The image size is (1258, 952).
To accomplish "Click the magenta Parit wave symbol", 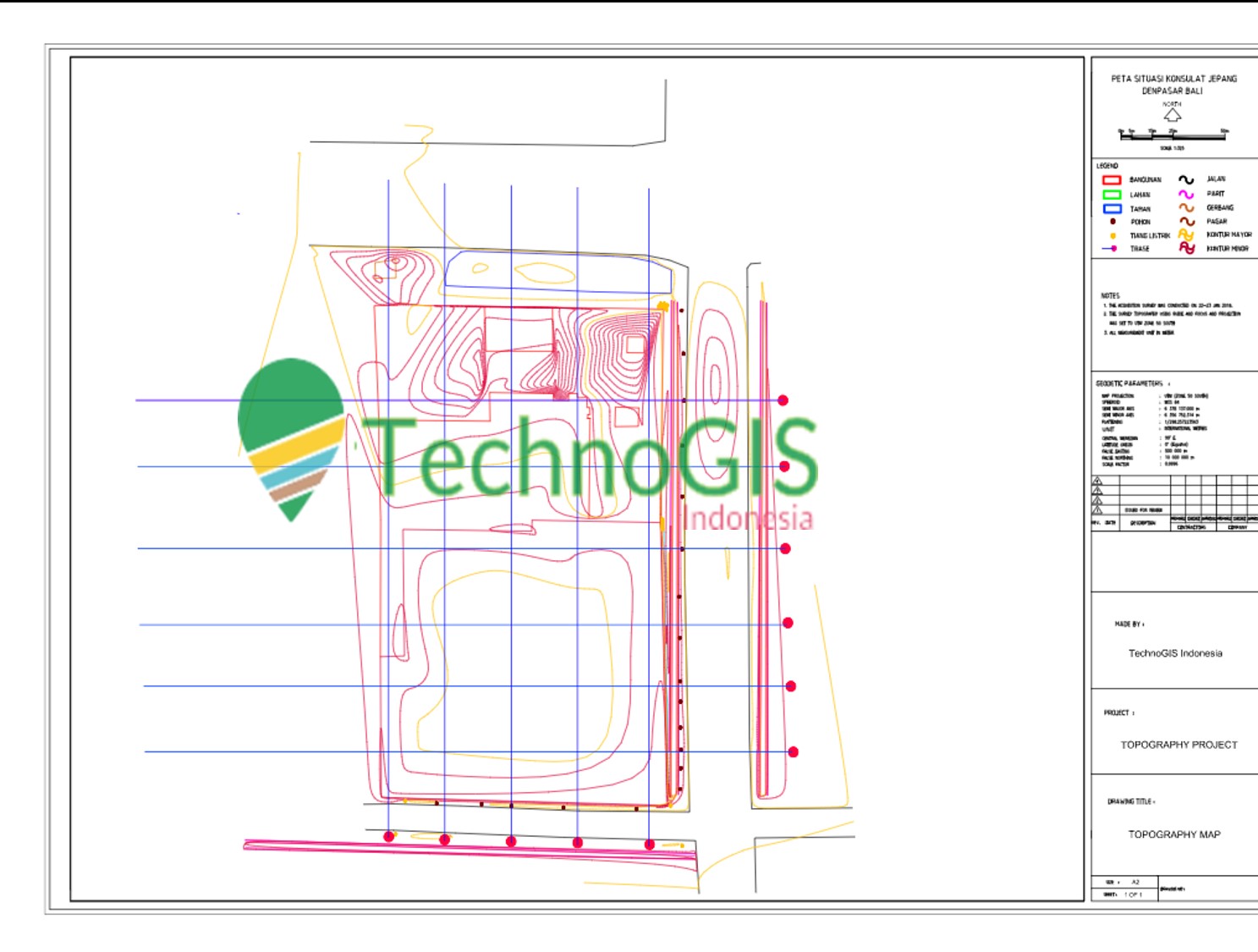I will tap(1186, 195).
